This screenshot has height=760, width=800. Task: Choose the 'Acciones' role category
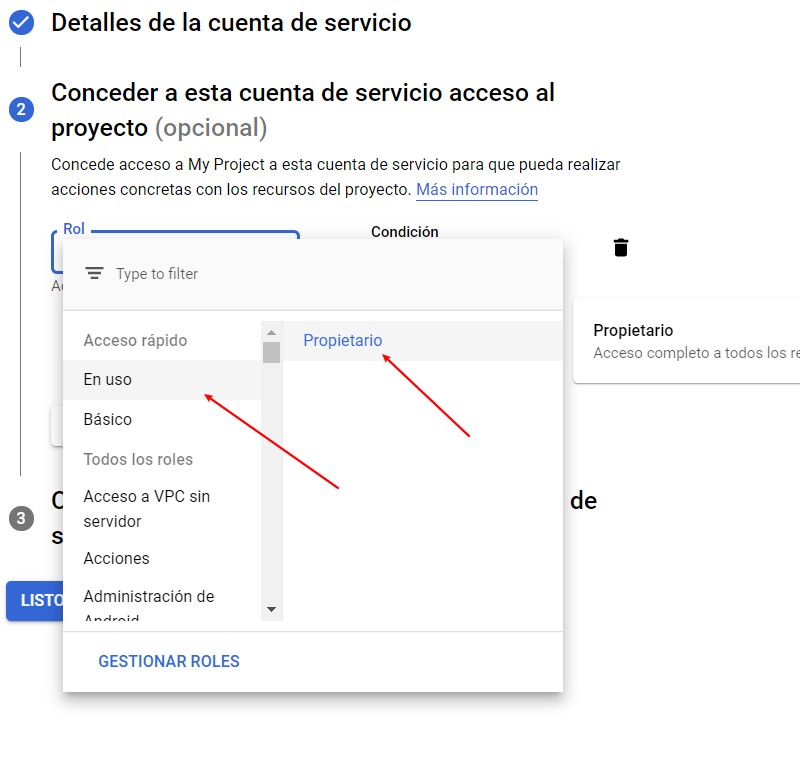pyautogui.click(x=116, y=559)
